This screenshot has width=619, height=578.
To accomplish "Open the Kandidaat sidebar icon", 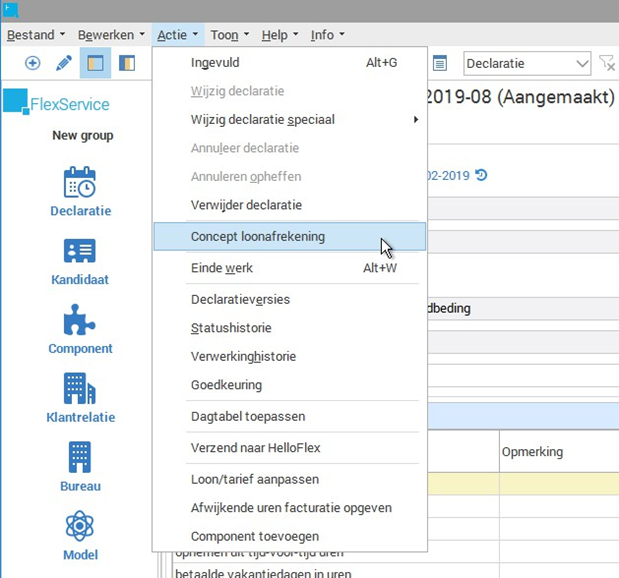I will click(80, 260).
